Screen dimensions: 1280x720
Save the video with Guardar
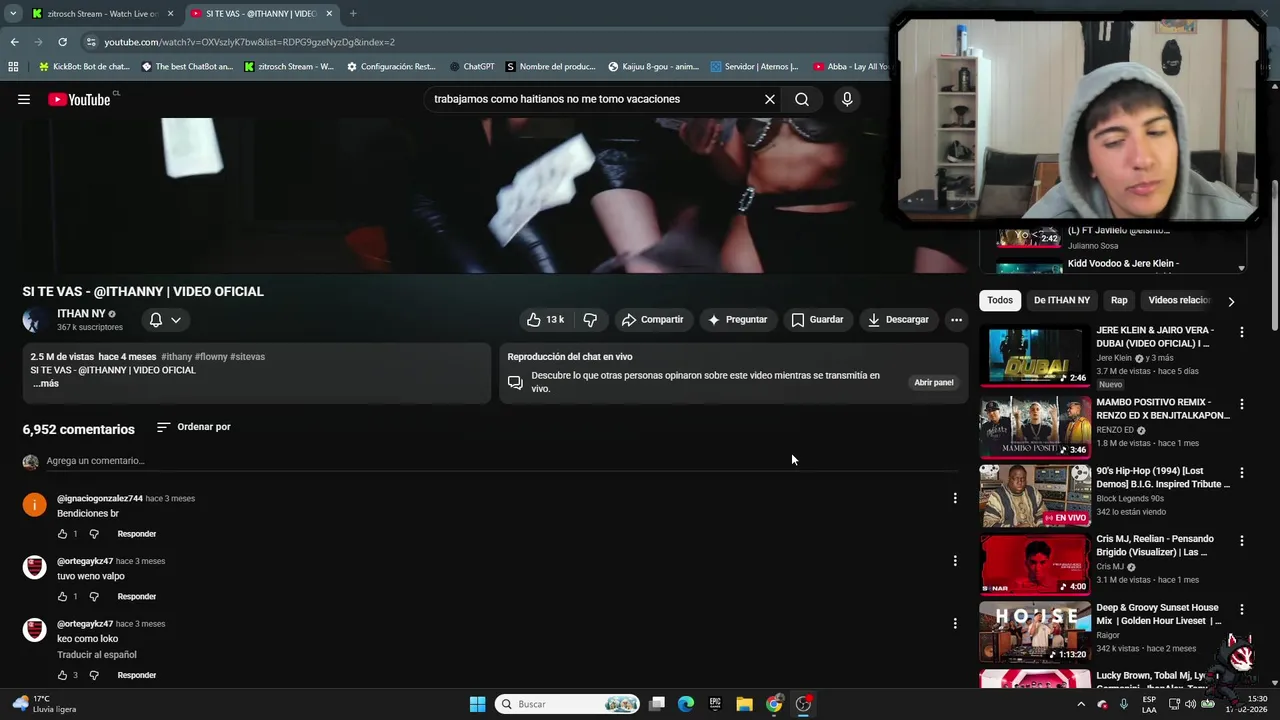click(817, 320)
